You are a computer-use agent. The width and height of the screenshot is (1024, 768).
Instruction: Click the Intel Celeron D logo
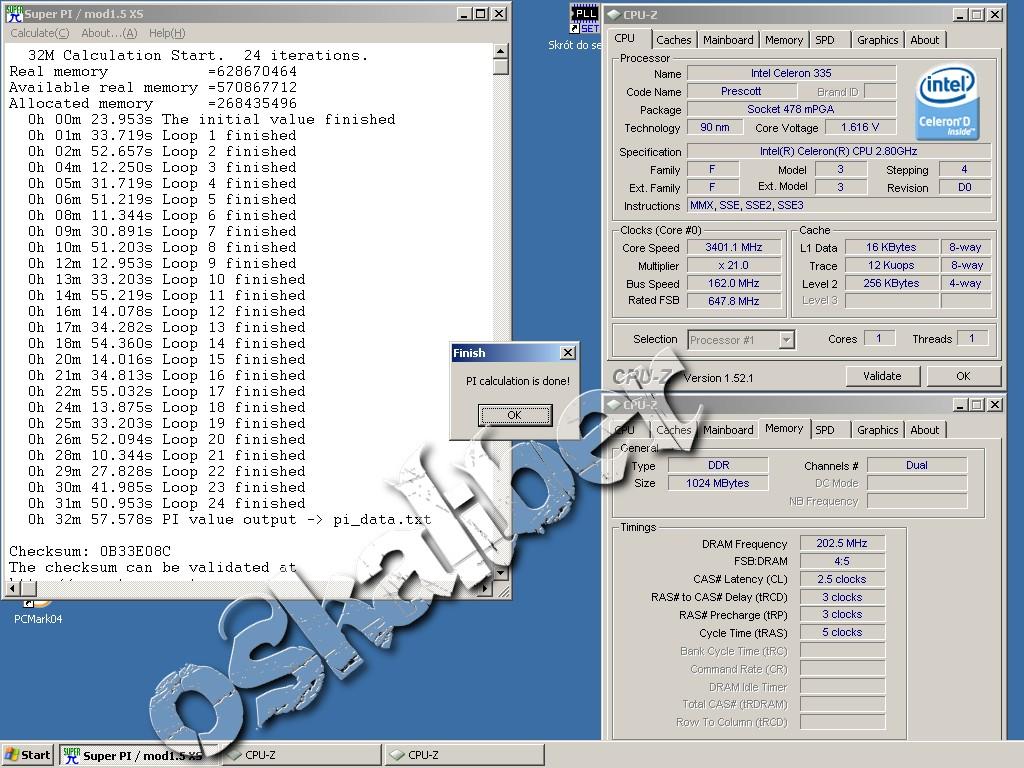point(947,101)
